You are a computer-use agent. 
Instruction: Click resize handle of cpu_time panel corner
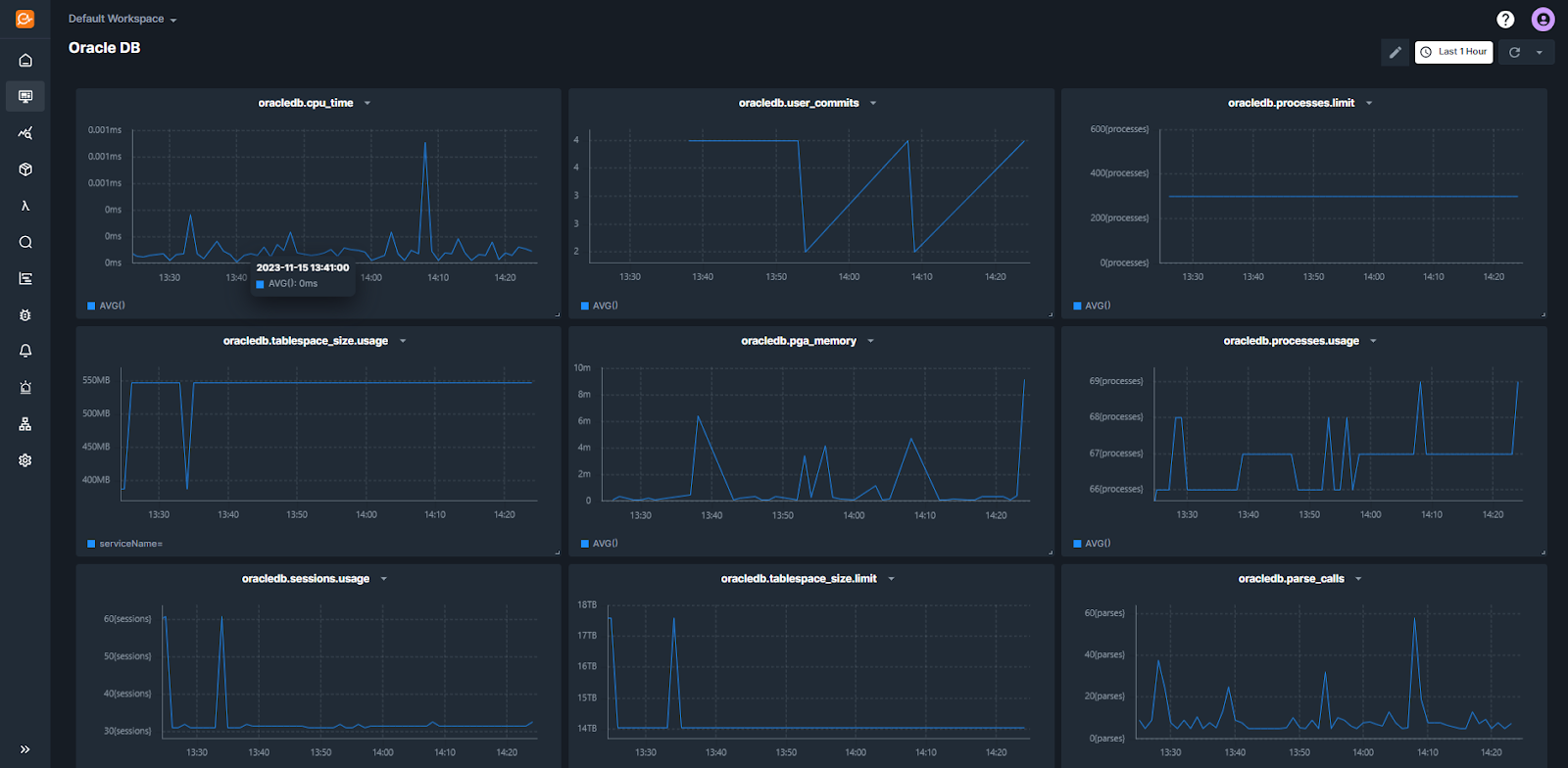pos(557,313)
